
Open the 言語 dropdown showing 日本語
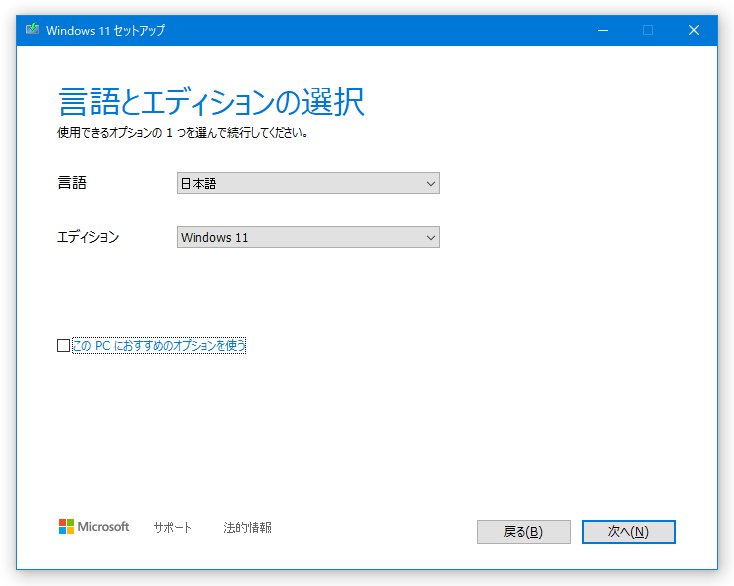click(x=308, y=183)
